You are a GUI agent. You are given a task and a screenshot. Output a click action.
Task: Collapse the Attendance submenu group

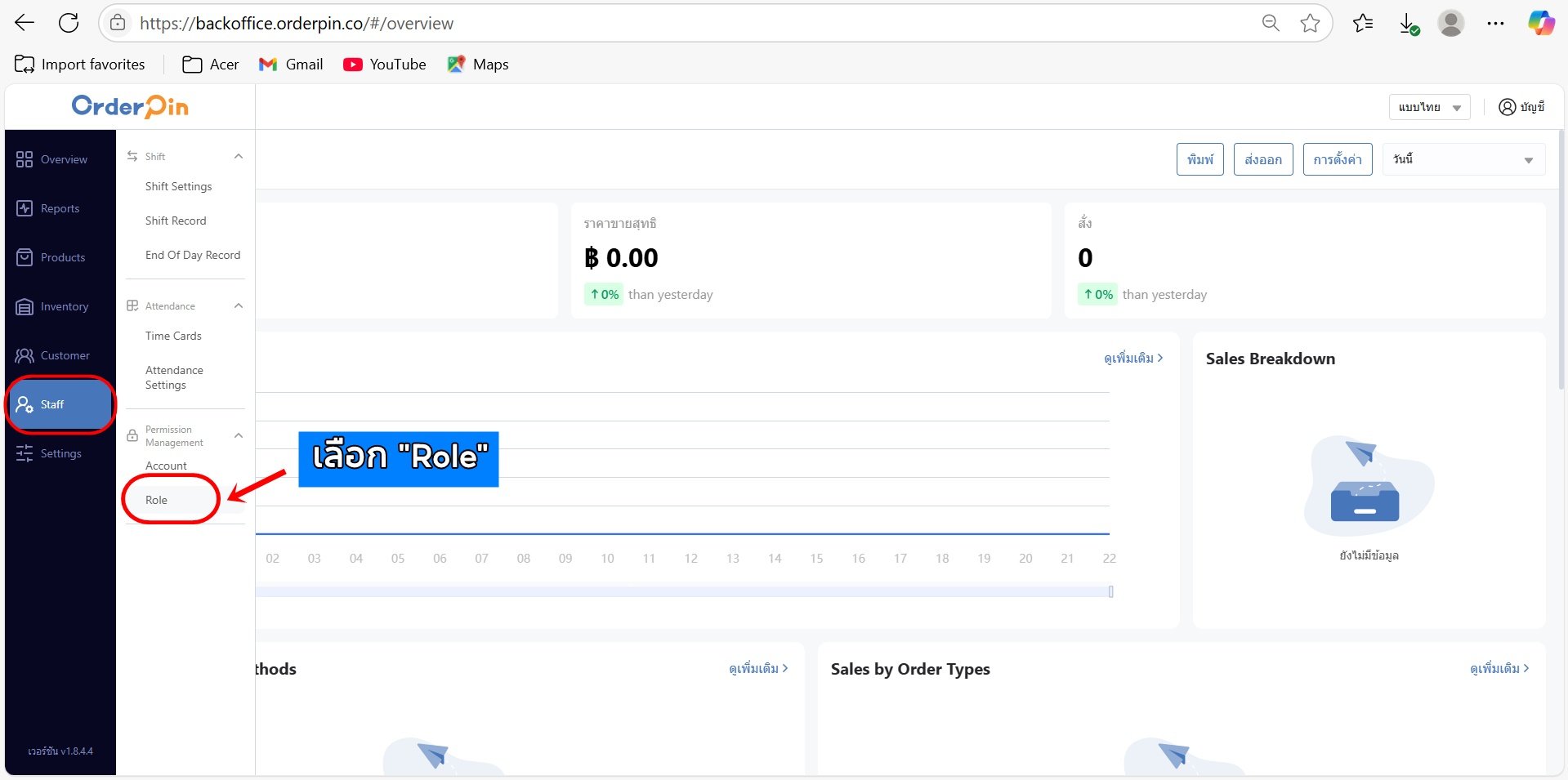239,305
